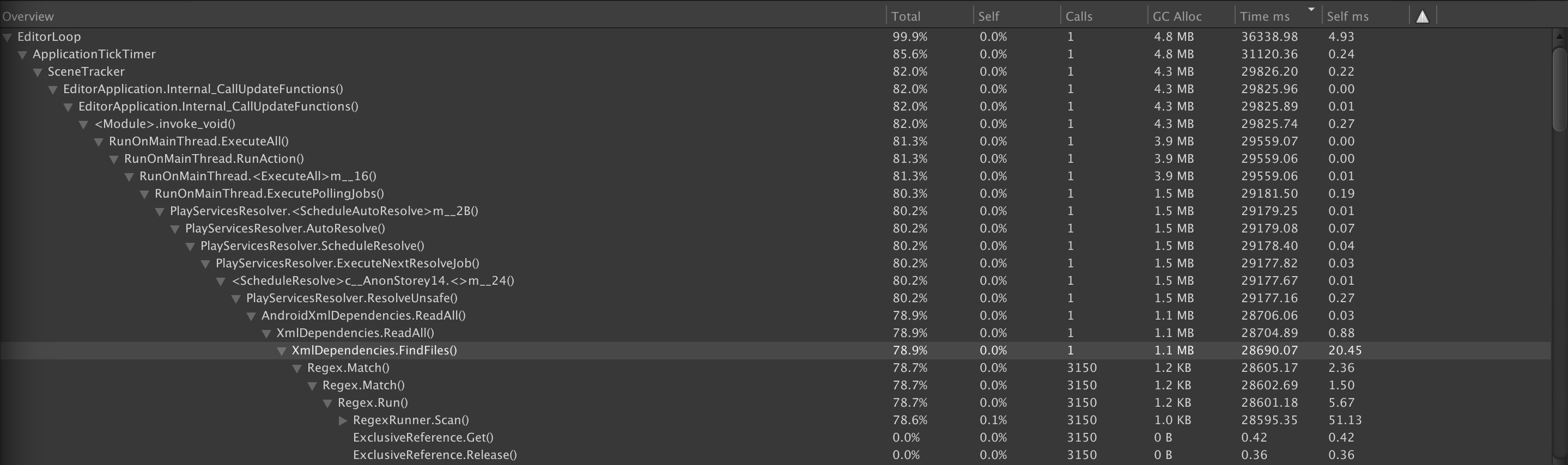The image size is (1568, 465).
Task: Click the warning triangle icon in the header
Action: pyautogui.click(x=1423, y=16)
